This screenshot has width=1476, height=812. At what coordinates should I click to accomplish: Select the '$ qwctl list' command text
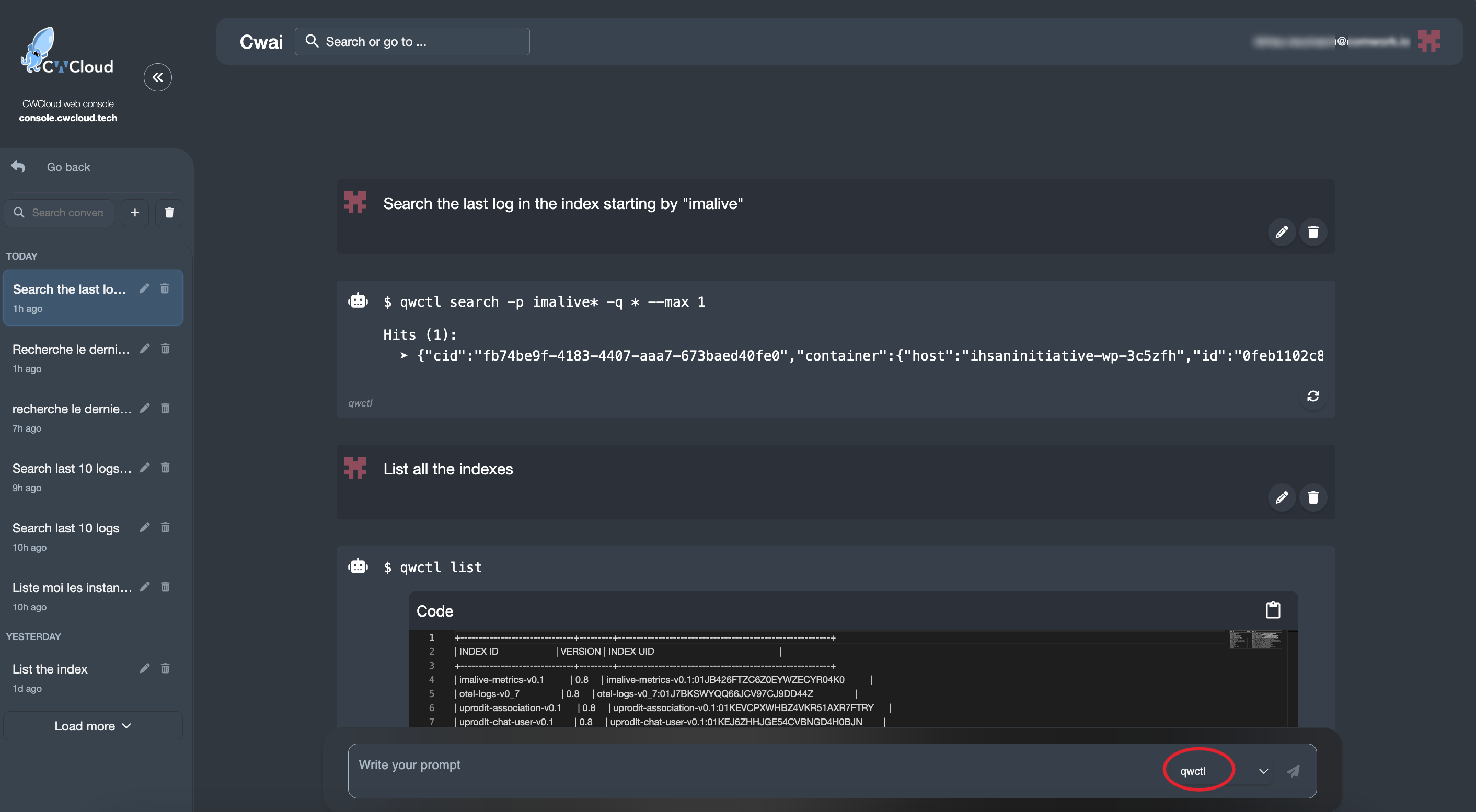coord(433,567)
